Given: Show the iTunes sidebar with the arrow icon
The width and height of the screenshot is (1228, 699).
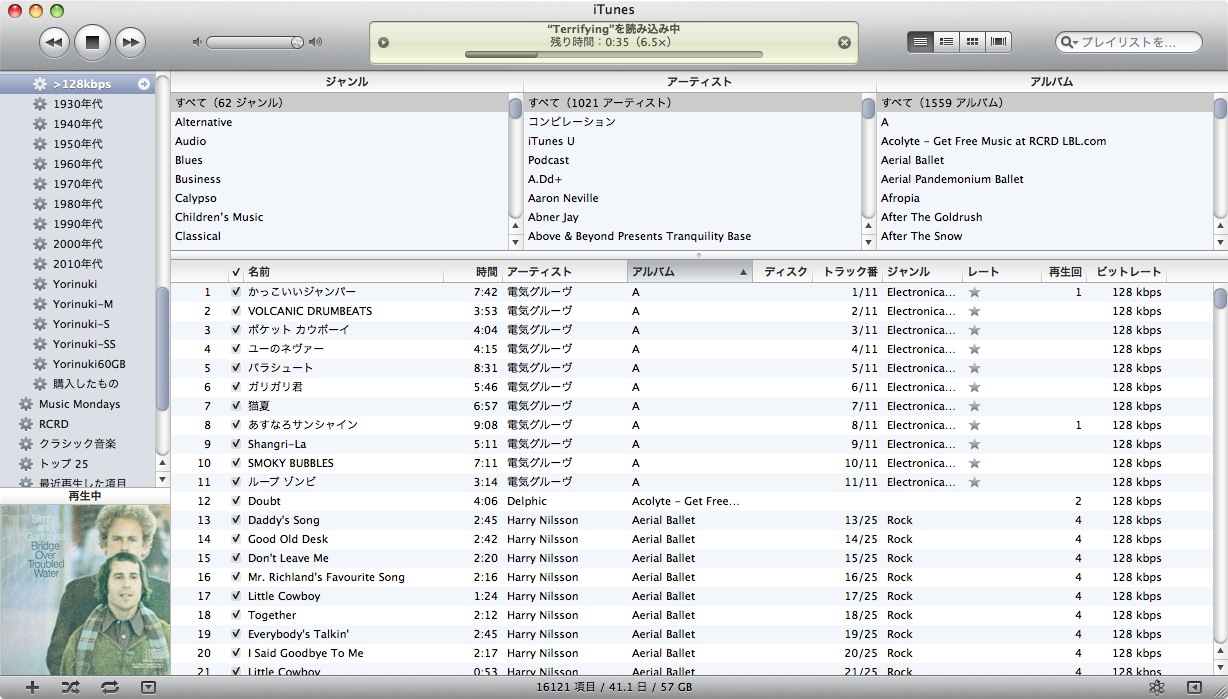Looking at the screenshot, I should point(1194,687).
